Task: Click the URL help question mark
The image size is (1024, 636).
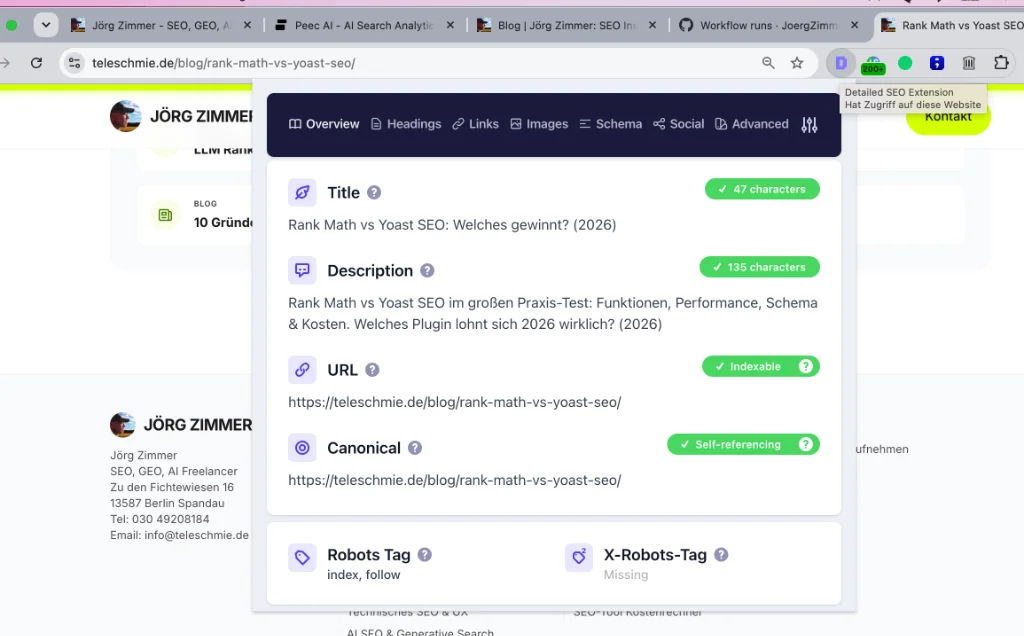Action: pos(372,370)
